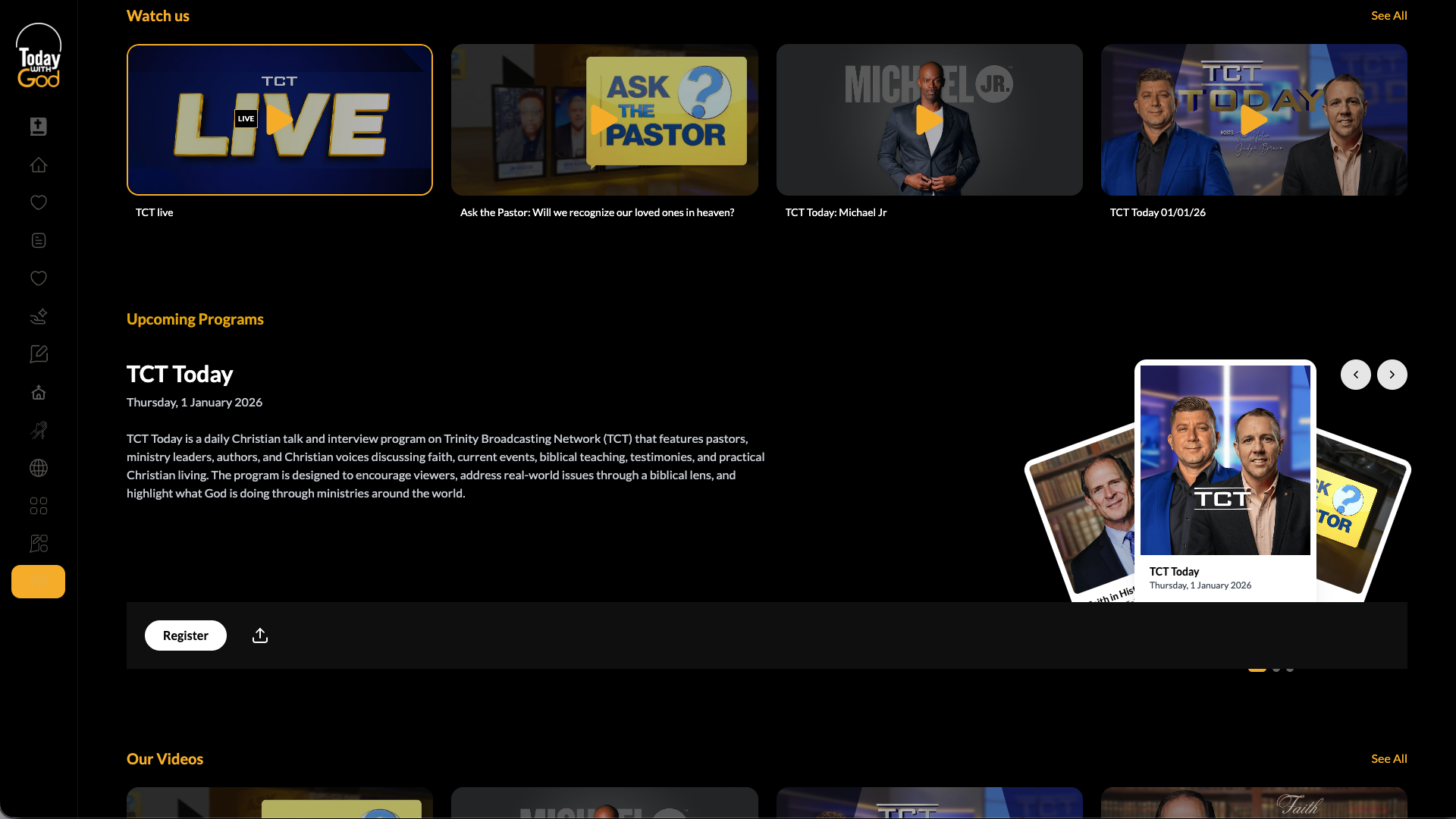Screen dimensions: 1456x819
Task: Open the document lines sidebar icon
Action: (39, 240)
